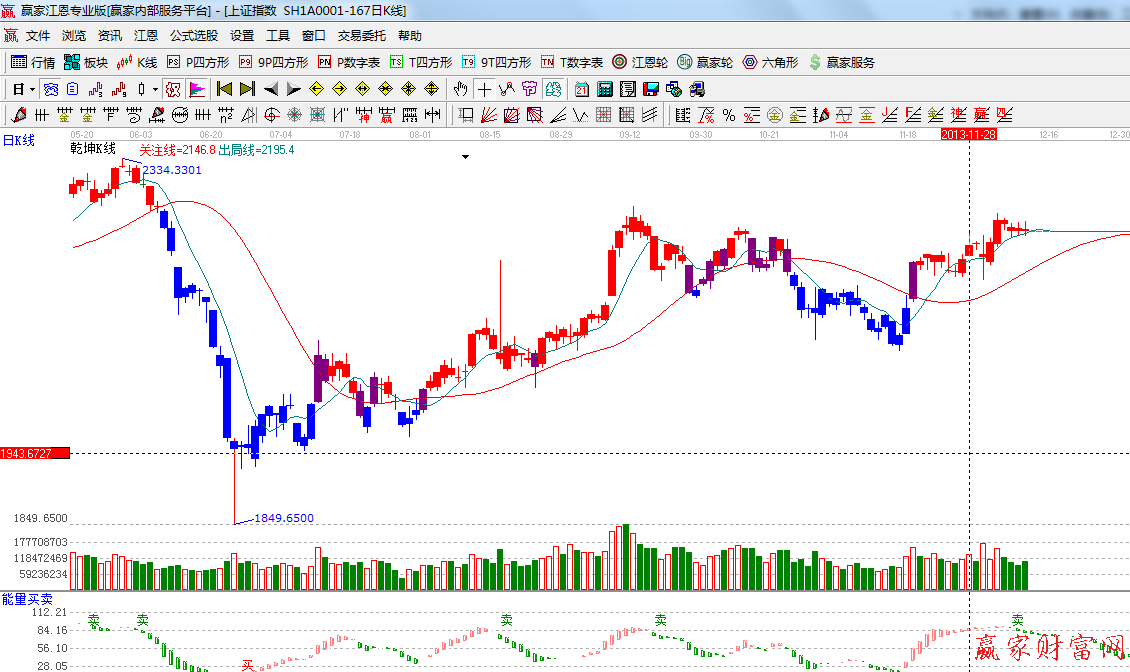Viewport: 1130px width, 672px height.
Task: Toggle the highlighted 权 adjustment button
Action: coord(173,89)
